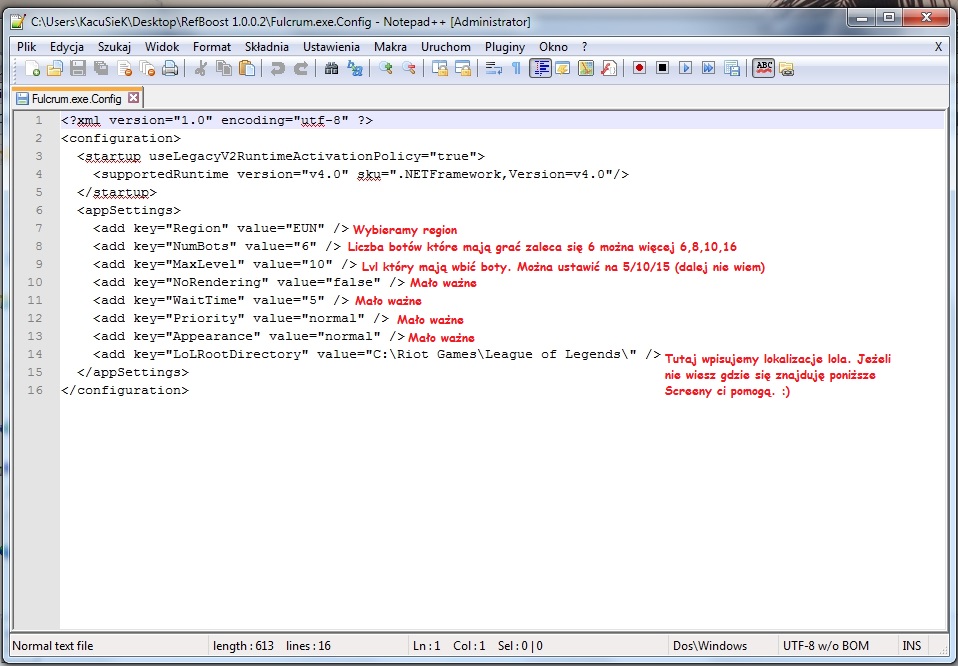Click line number 14 in the margin
Viewport: 958px width, 666px height.
click(x=35, y=354)
